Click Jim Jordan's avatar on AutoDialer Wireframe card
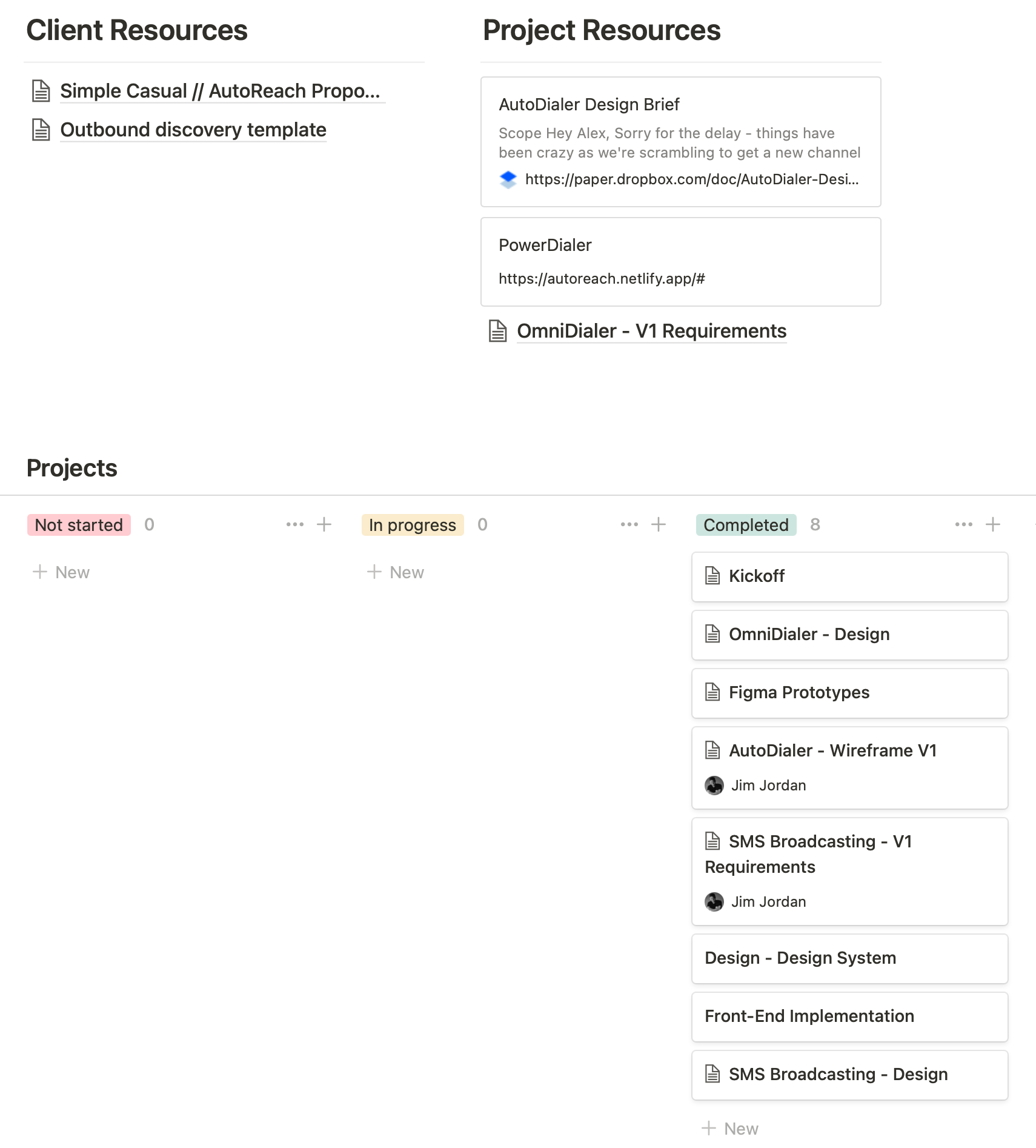Viewport: 1036px width, 1148px height. (x=714, y=786)
